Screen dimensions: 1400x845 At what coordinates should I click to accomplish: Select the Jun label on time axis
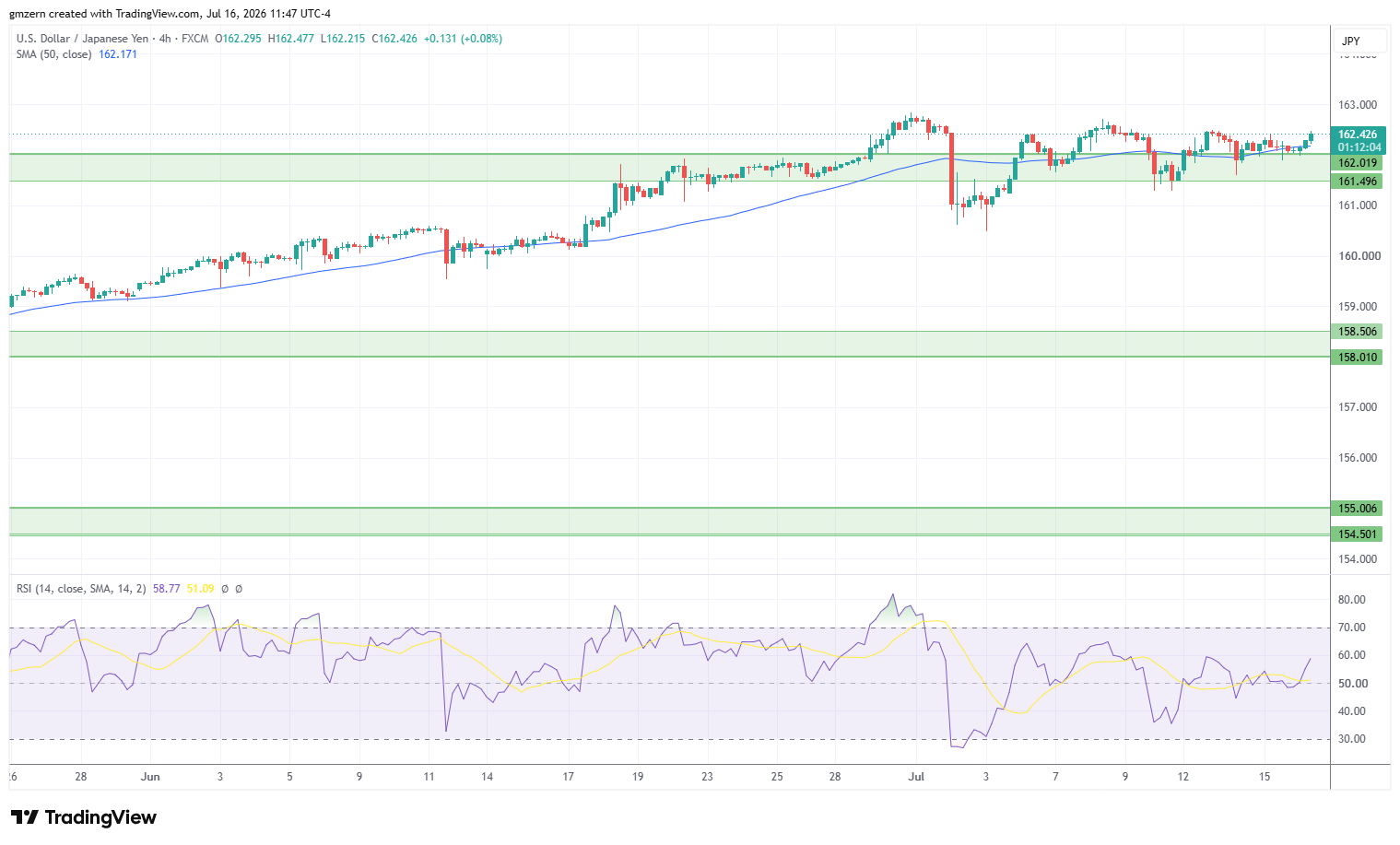[150, 777]
